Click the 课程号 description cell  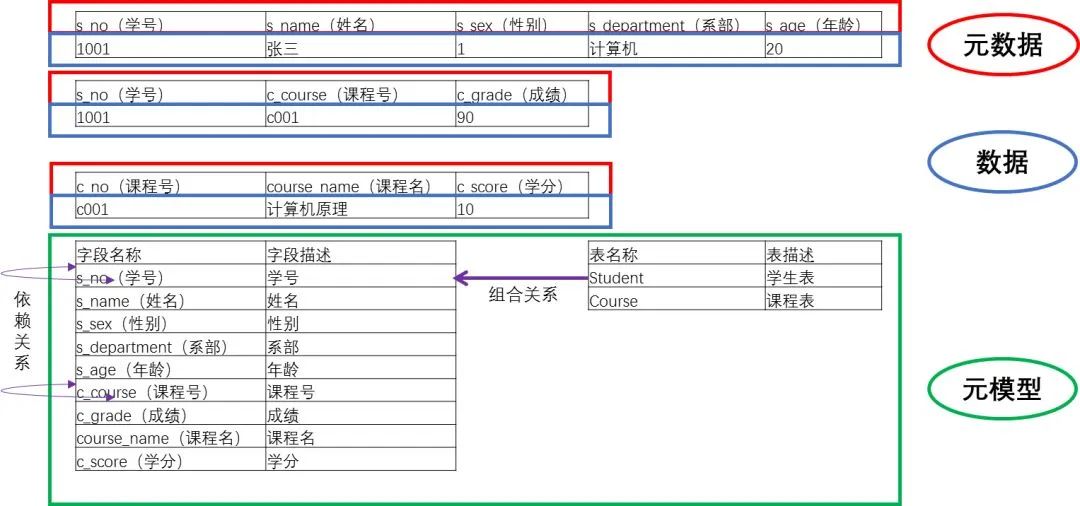click(360, 390)
